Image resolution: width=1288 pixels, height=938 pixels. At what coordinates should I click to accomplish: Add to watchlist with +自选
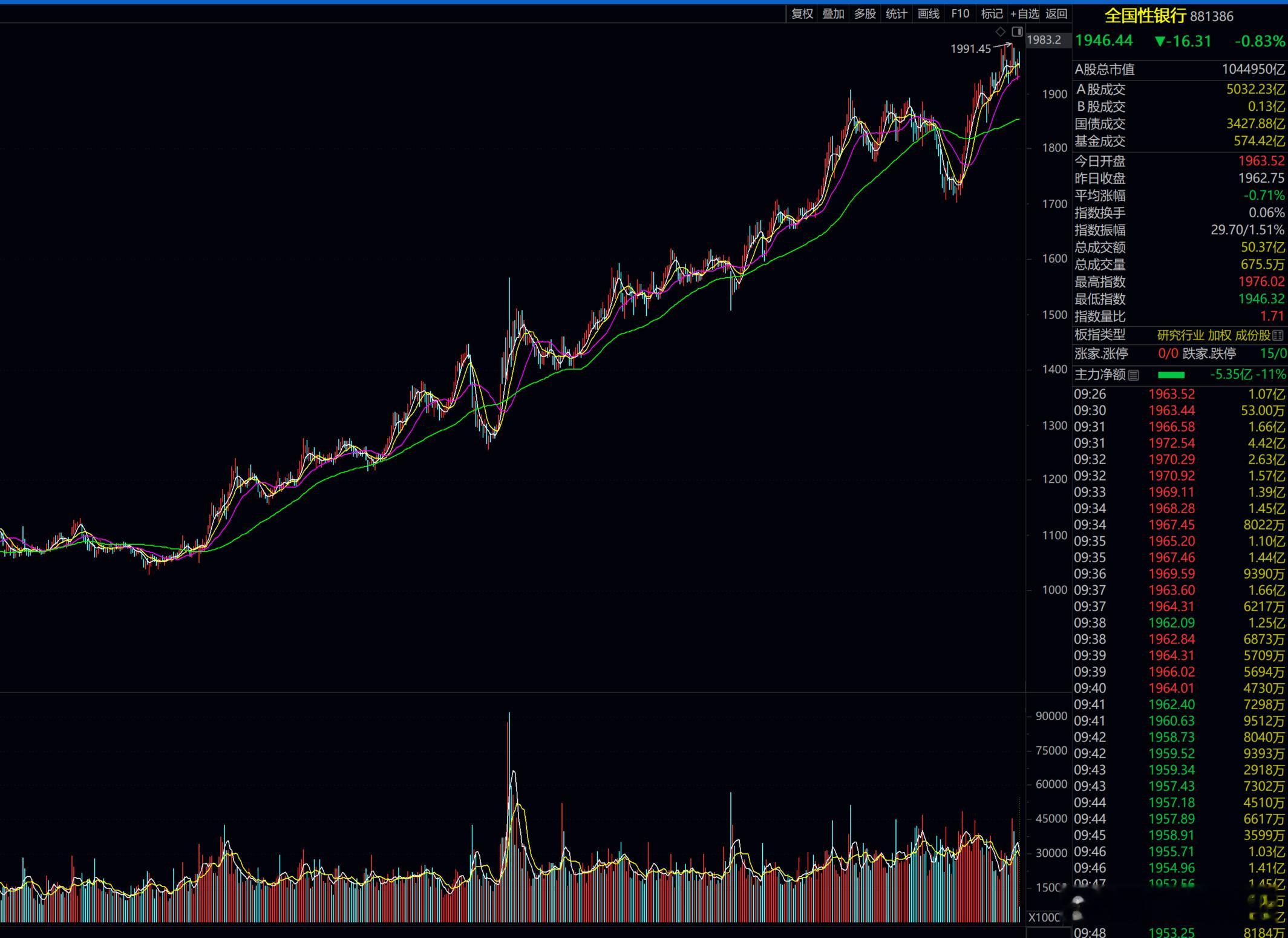[1024, 13]
